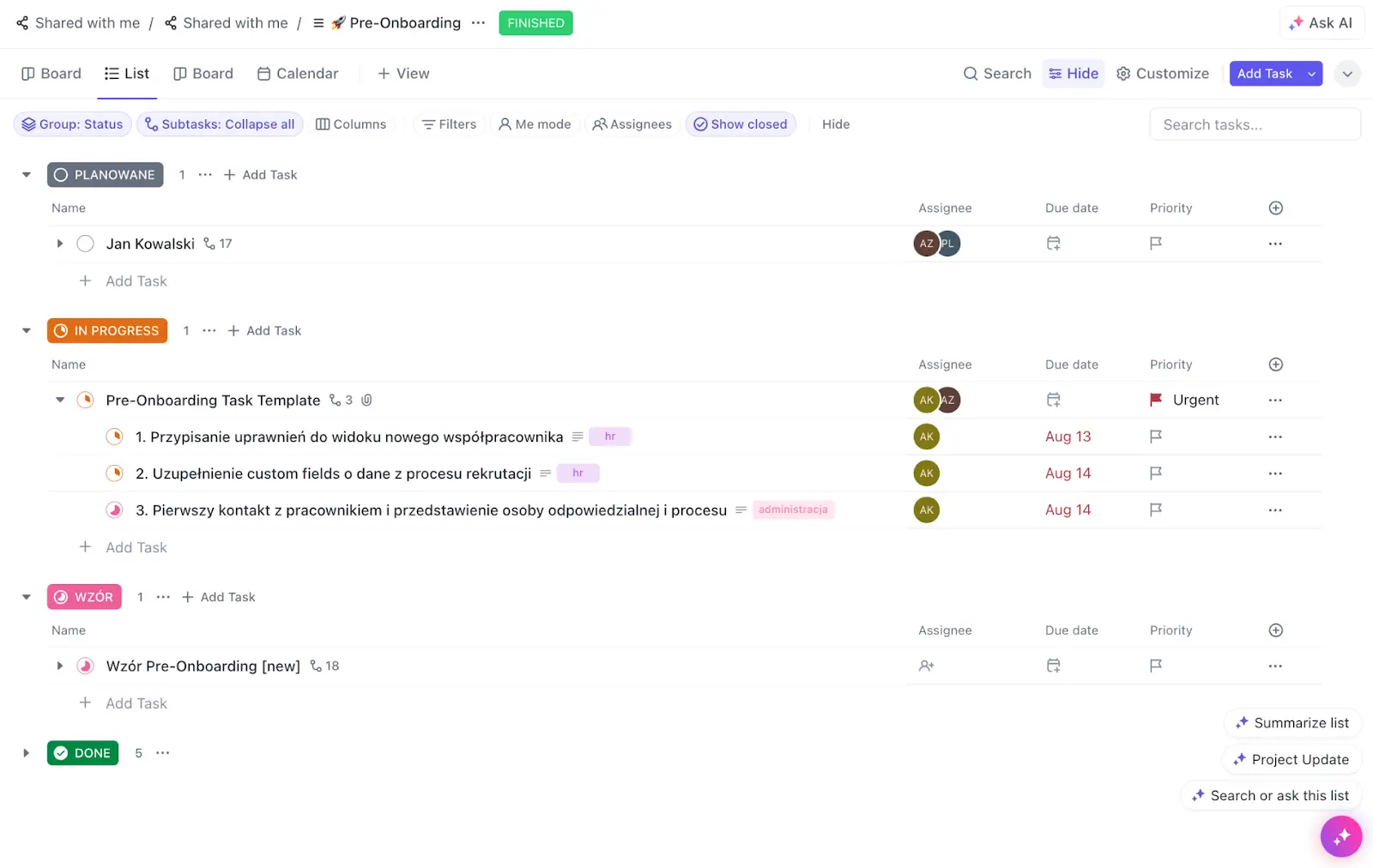Click Summarize list

1292,723
